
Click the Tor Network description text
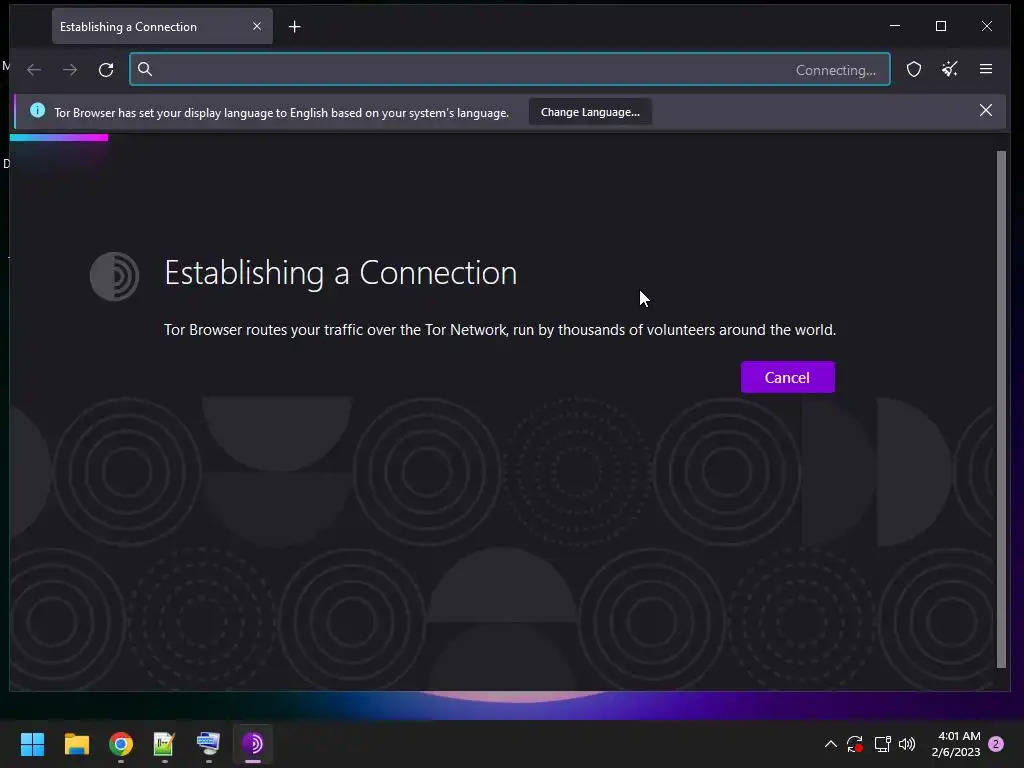(x=500, y=330)
